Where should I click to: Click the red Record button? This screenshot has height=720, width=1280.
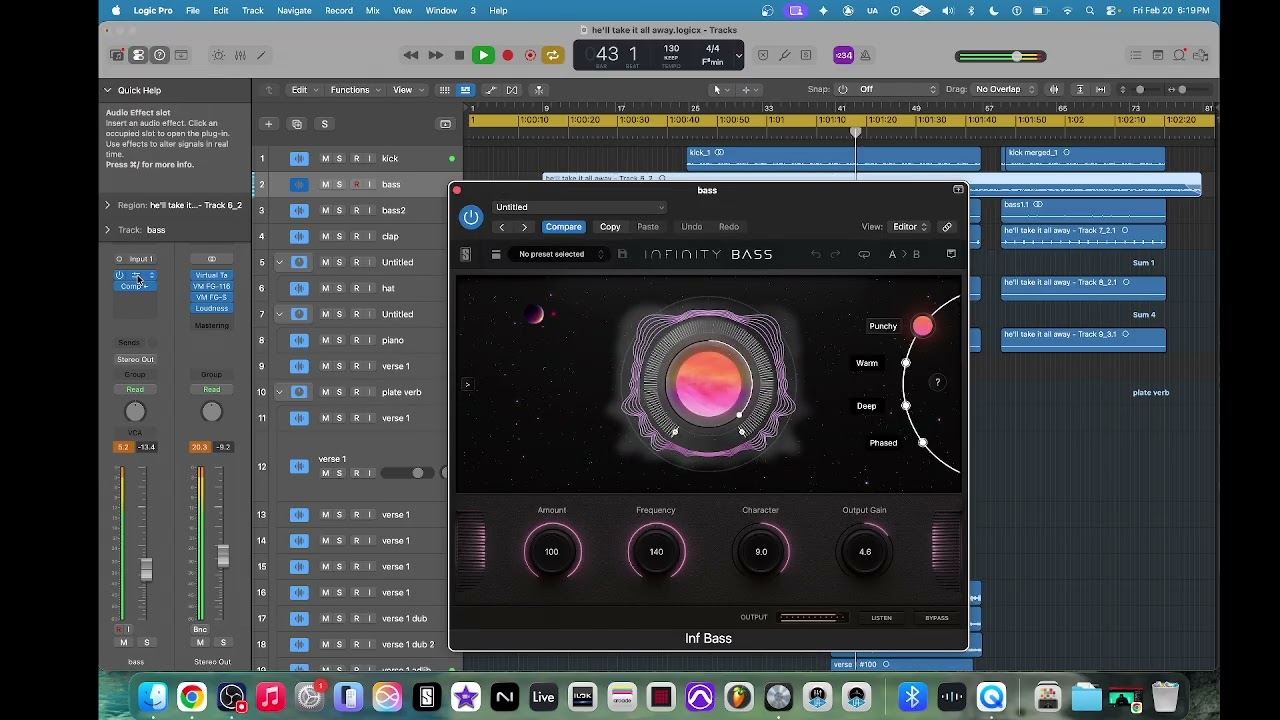coord(507,55)
